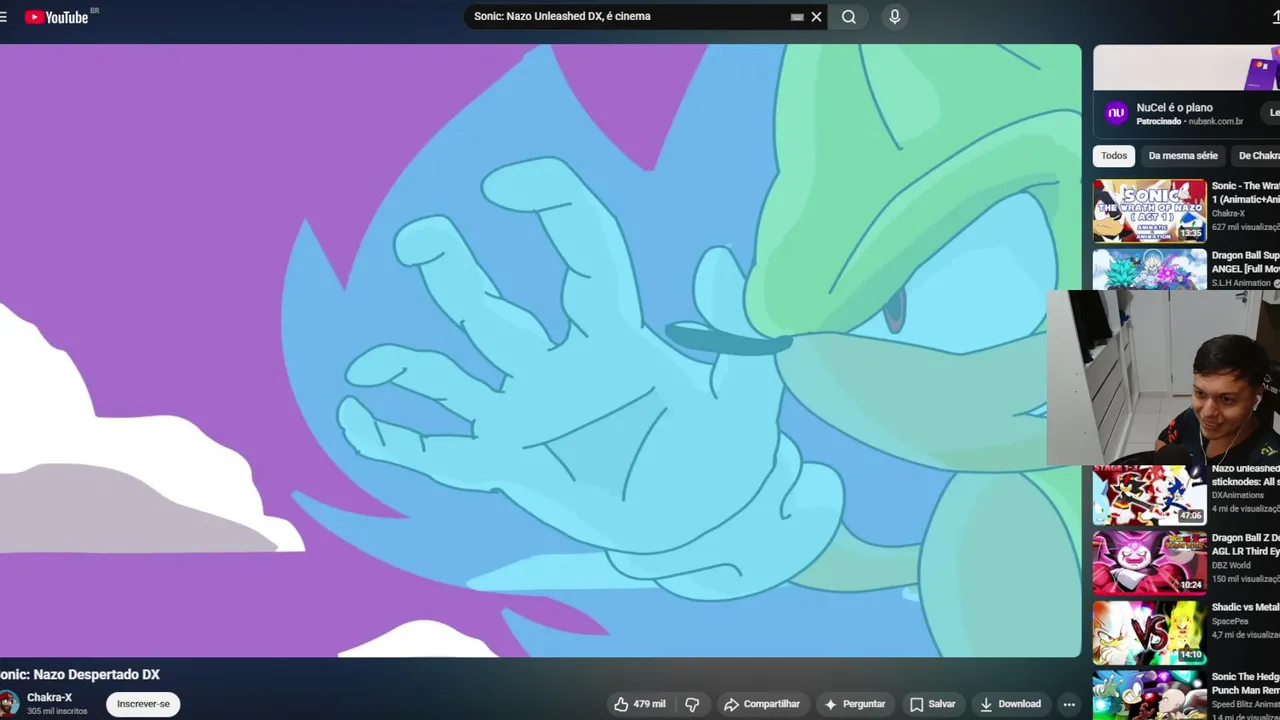Image resolution: width=1280 pixels, height=720 pixels.
Task: Open Sonic Wrath of Nazo thumbnail
Action: (x=1150, y=211)
